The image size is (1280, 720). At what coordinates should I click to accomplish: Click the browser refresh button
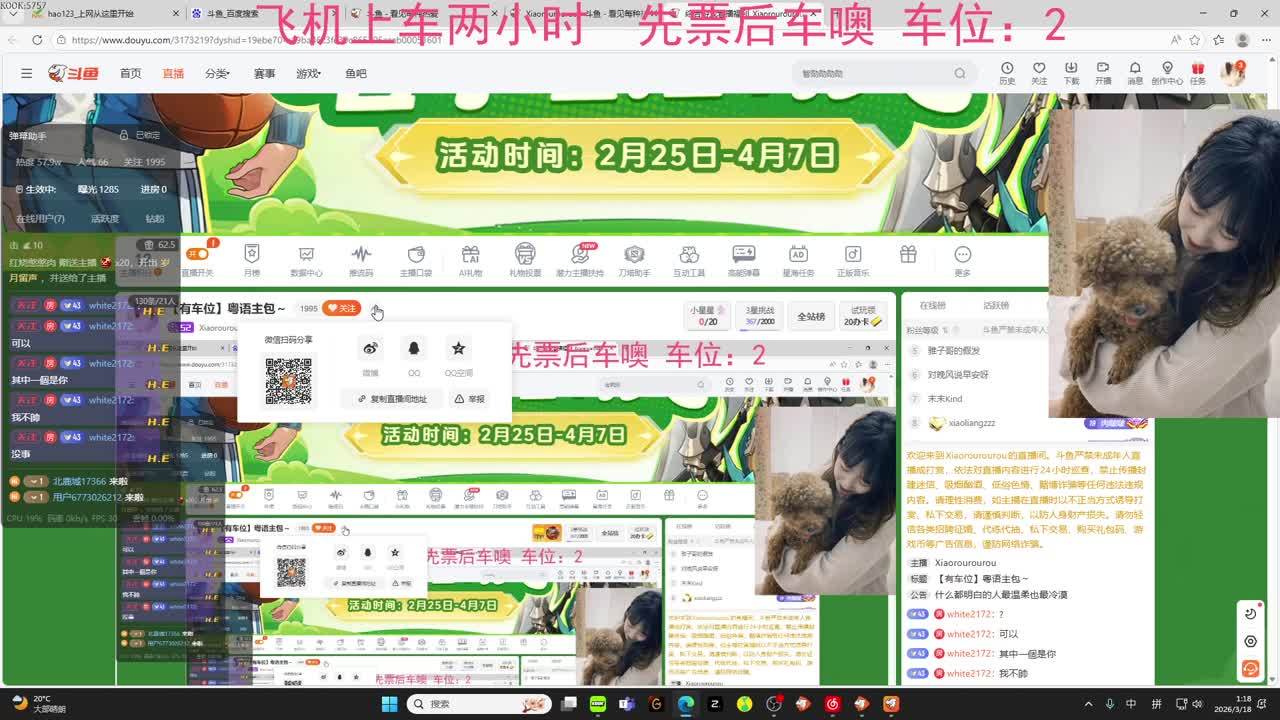[x=37, y=40]
